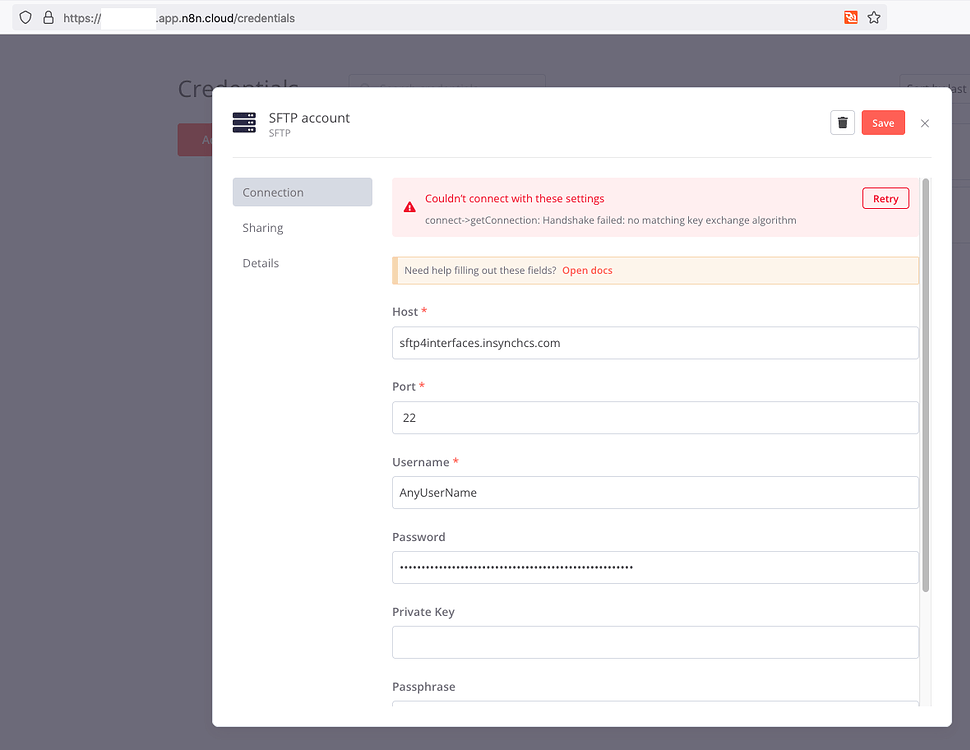Click the n8n extension icon in browser toolbar

point(850,17)
